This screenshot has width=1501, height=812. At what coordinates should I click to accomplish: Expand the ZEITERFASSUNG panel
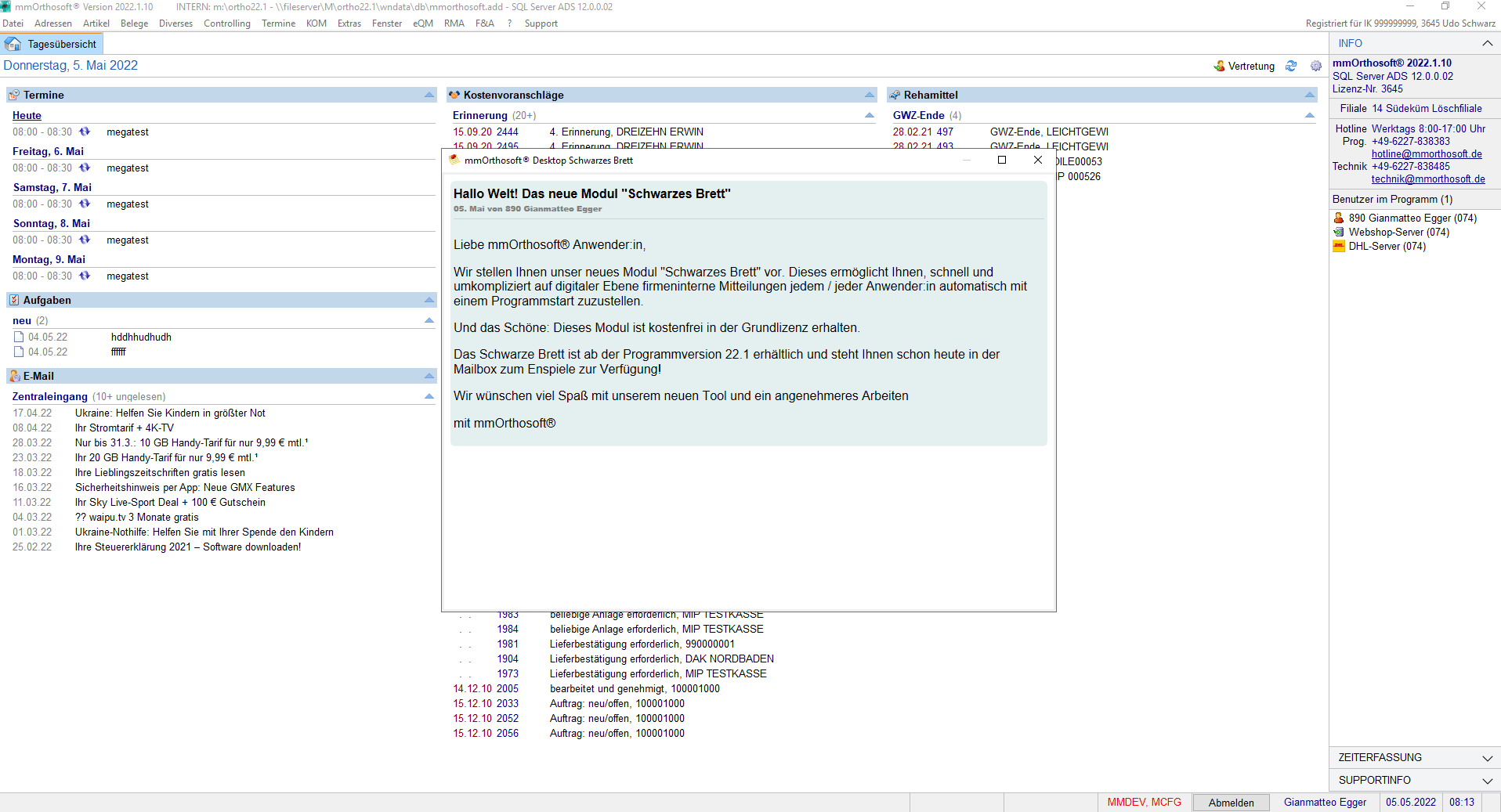pyautogui.click(x=1487, y=757)
